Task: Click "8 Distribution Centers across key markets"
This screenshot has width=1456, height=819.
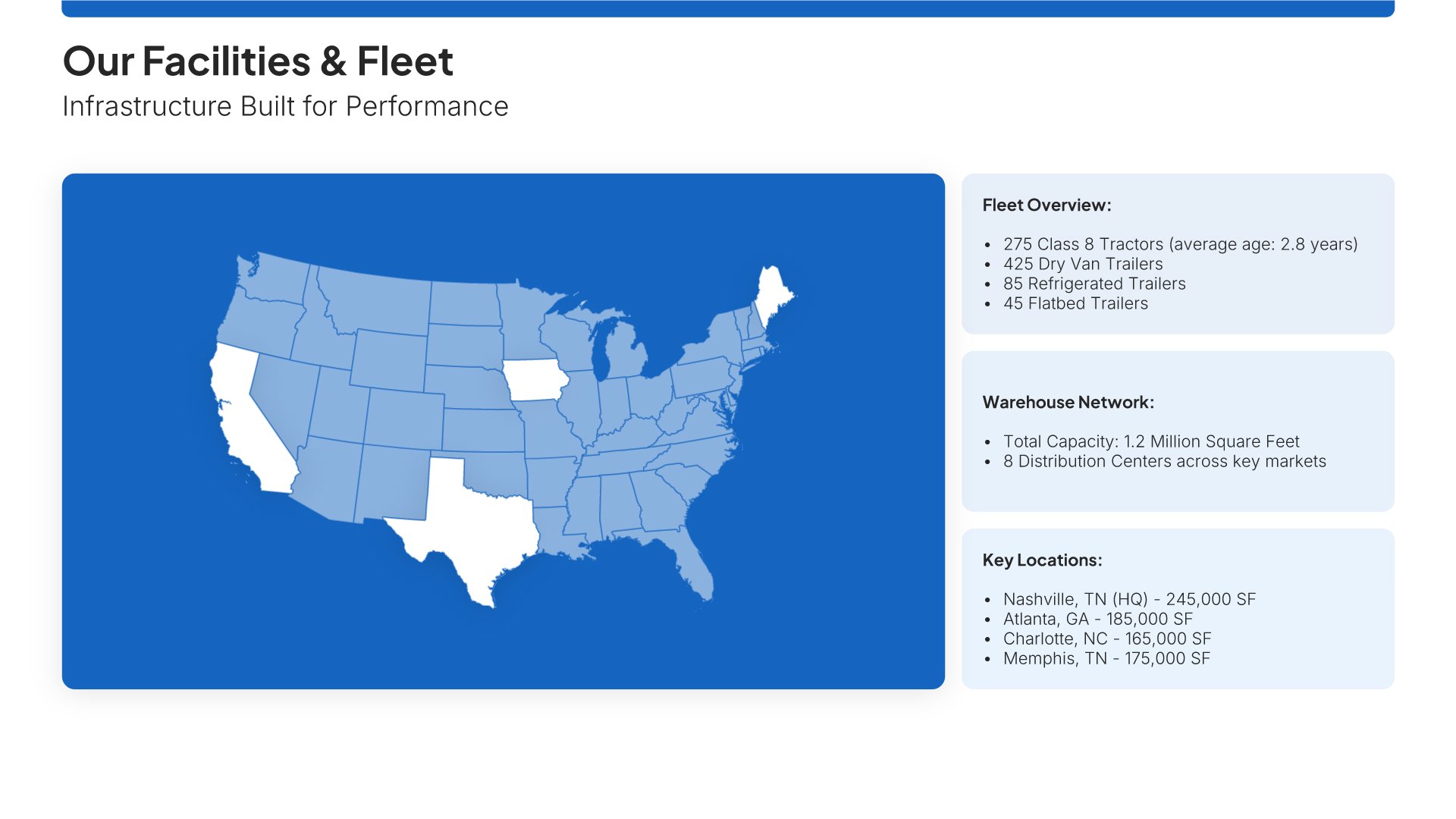Action: click(x=1165, y=461)
